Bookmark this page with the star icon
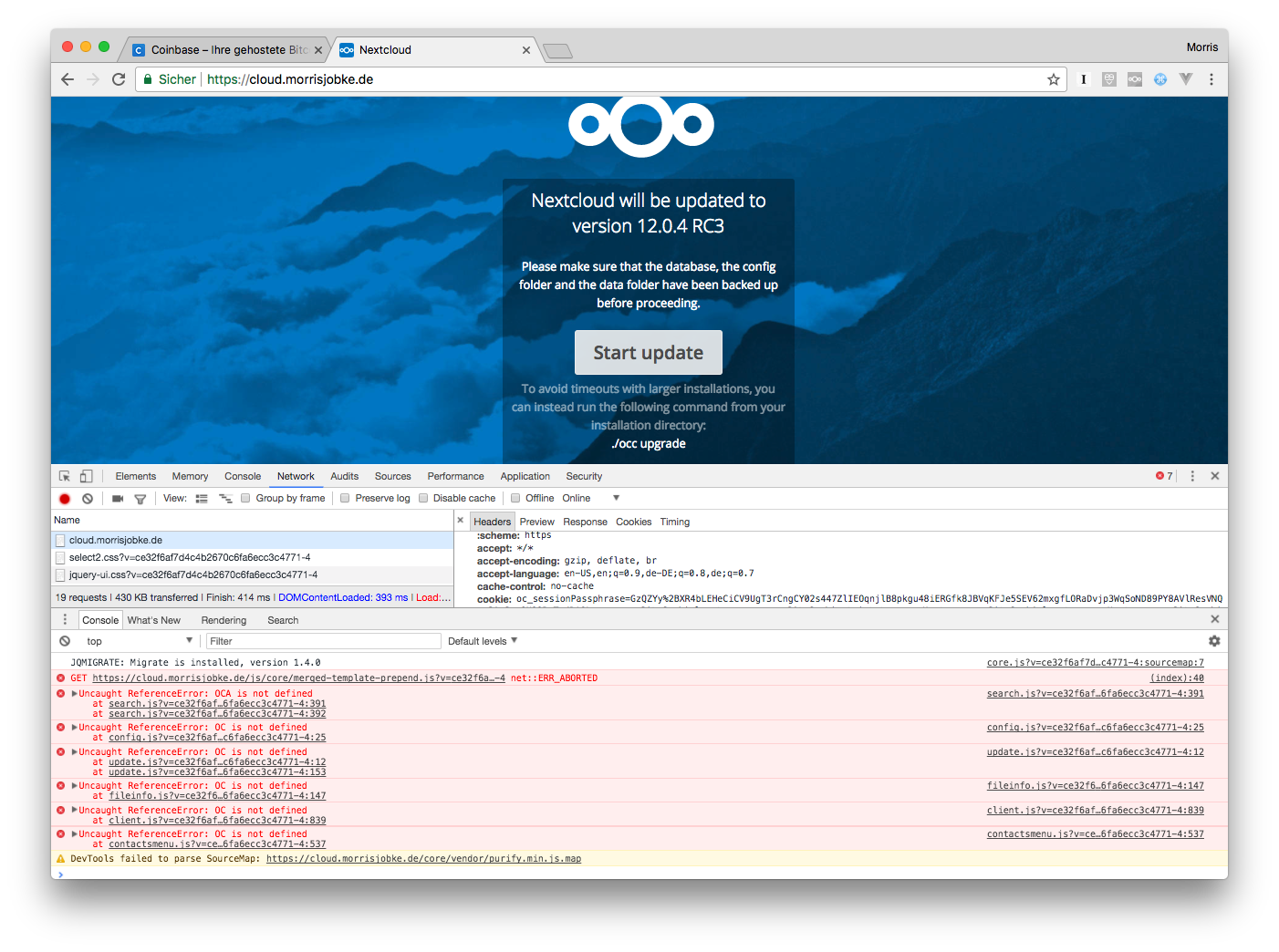This screenshot has height=952, width=1279. pyautogui.click(x=1054, y=79)
